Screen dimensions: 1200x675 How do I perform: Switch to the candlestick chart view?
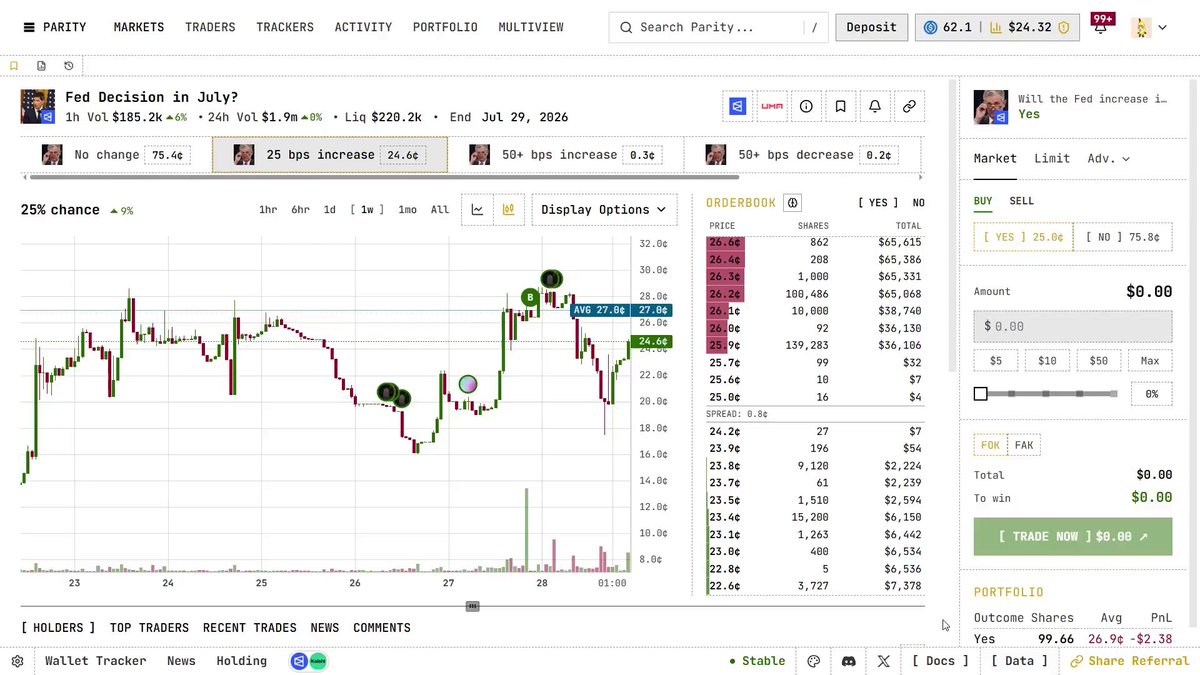point(508,210)
